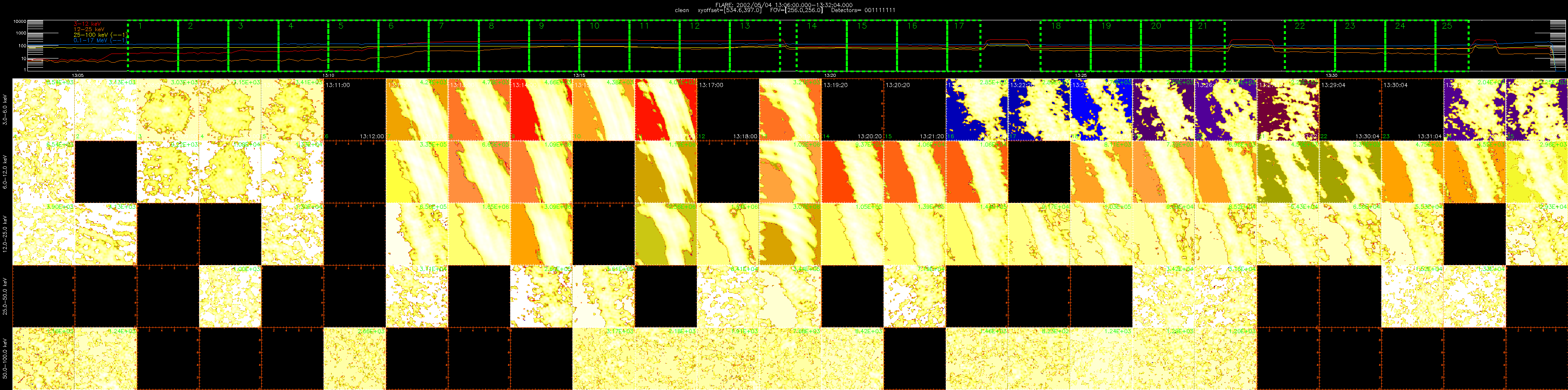Select time interval box 24 in light curve

tap(1410, 46)
